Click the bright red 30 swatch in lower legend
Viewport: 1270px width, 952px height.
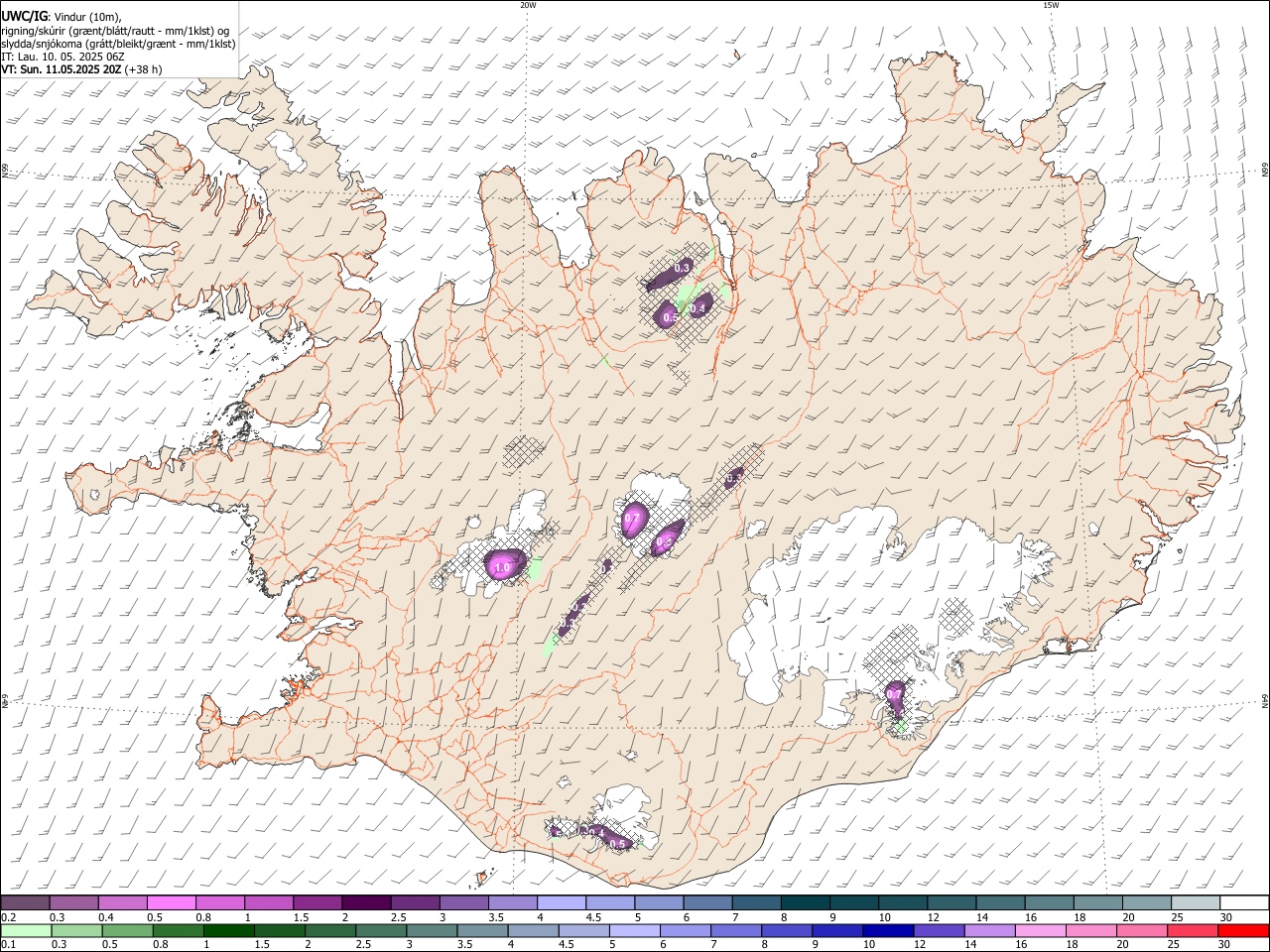[x=1243, y=930]
